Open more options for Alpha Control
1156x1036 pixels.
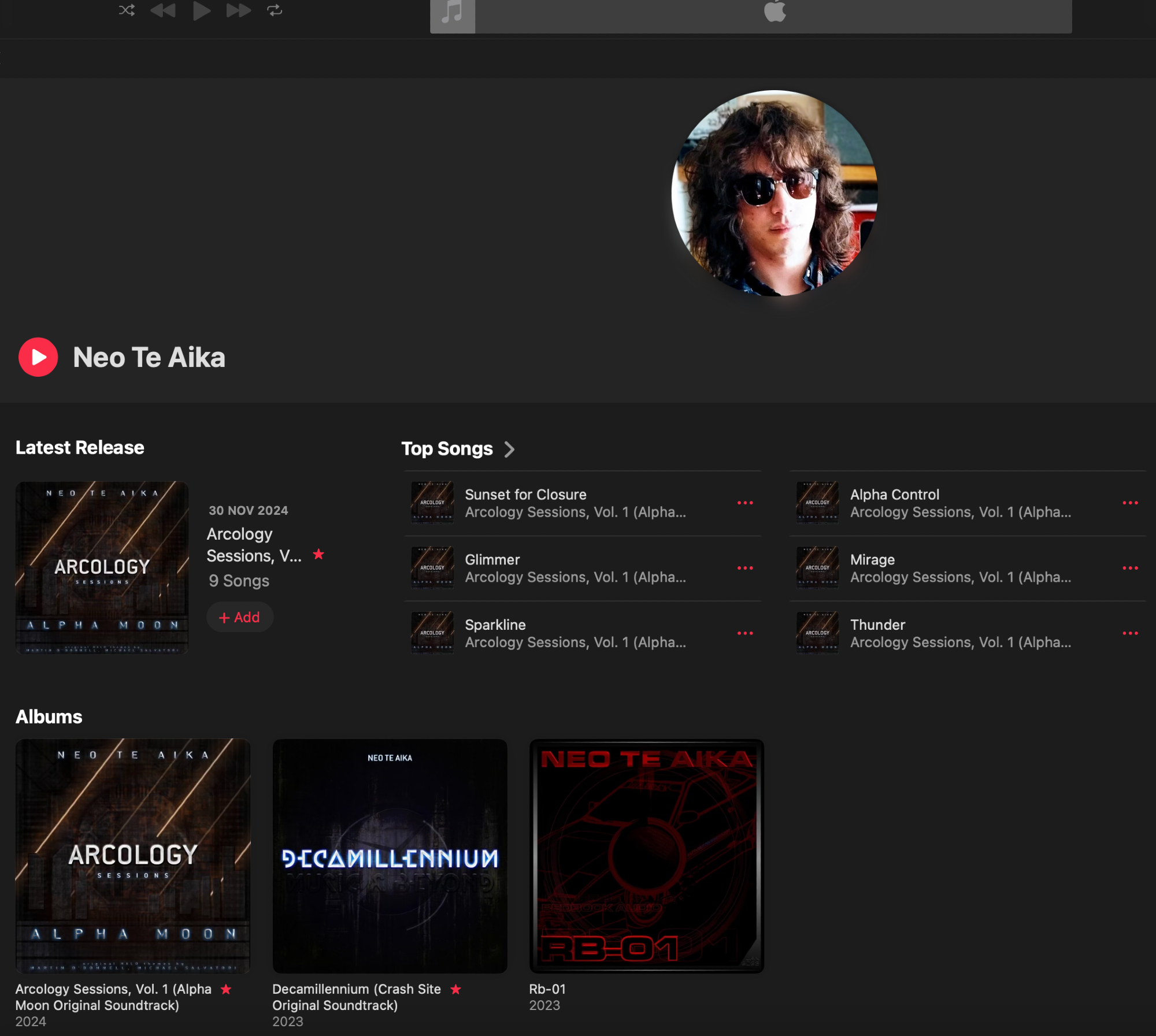click(1130, 503)
